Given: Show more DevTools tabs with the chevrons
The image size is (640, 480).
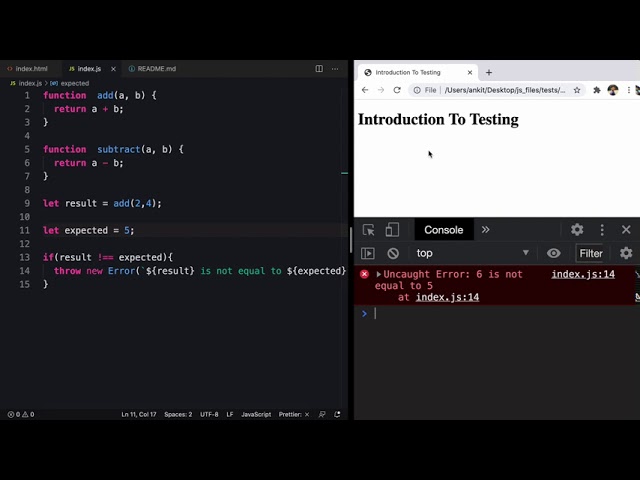Looking at the screenshot, I should [x=485, y=230].
